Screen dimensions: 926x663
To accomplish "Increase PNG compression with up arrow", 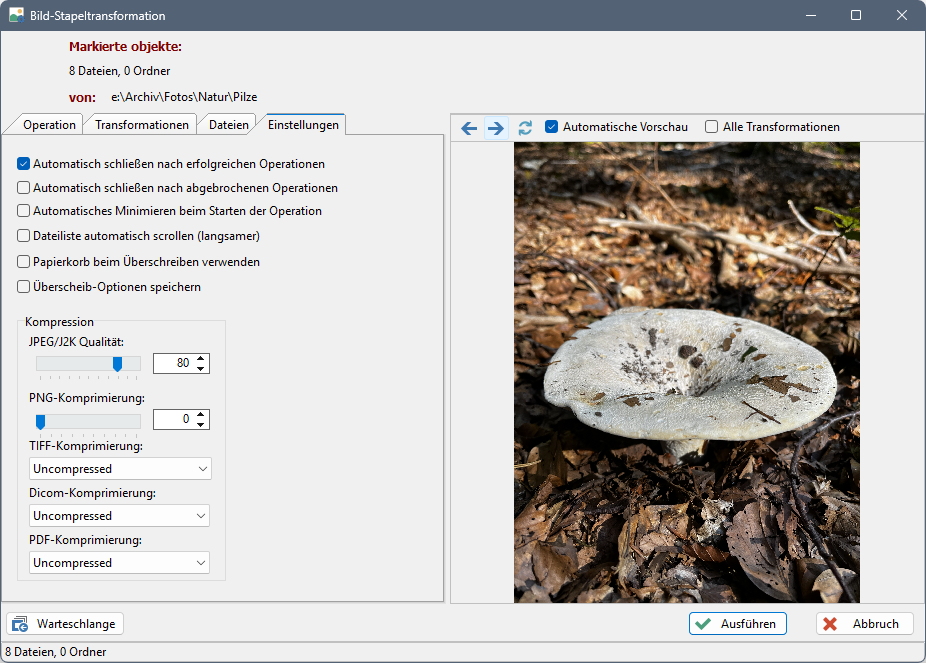I will click(201, 414).
